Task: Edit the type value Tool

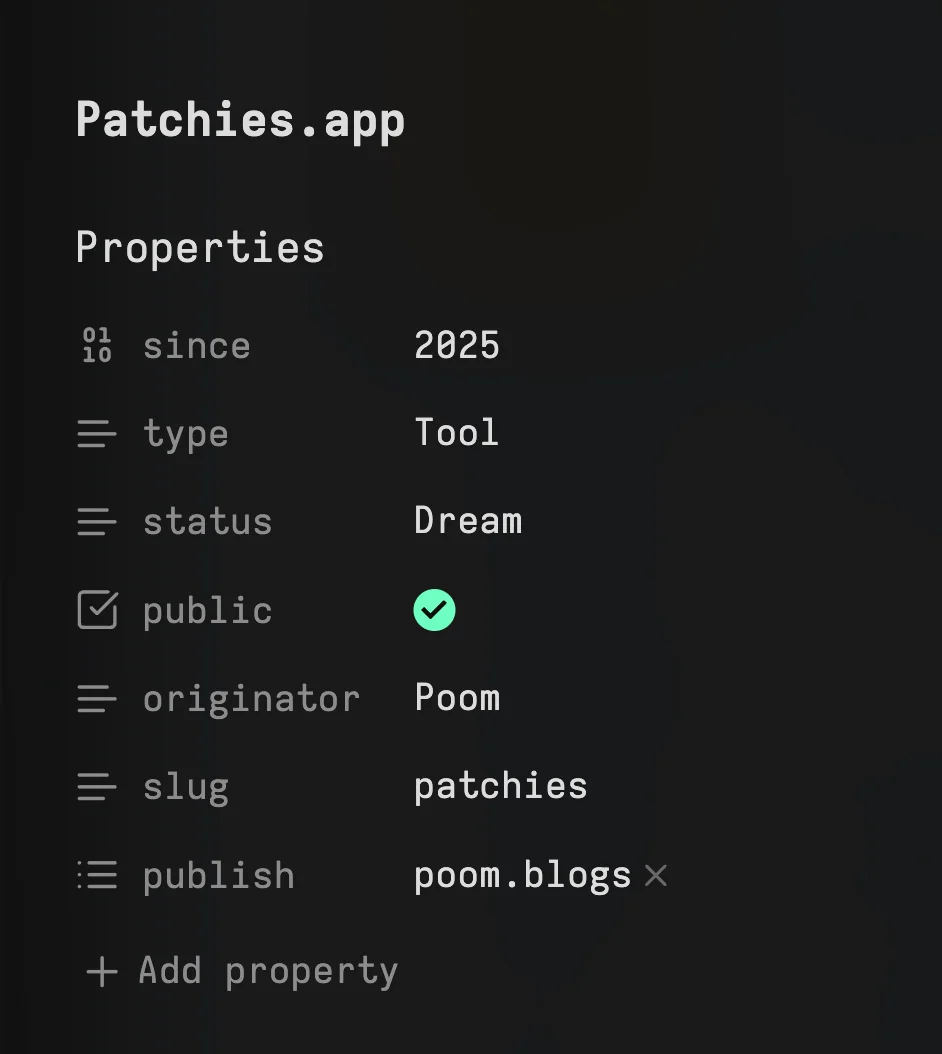Action: (456, 433)
